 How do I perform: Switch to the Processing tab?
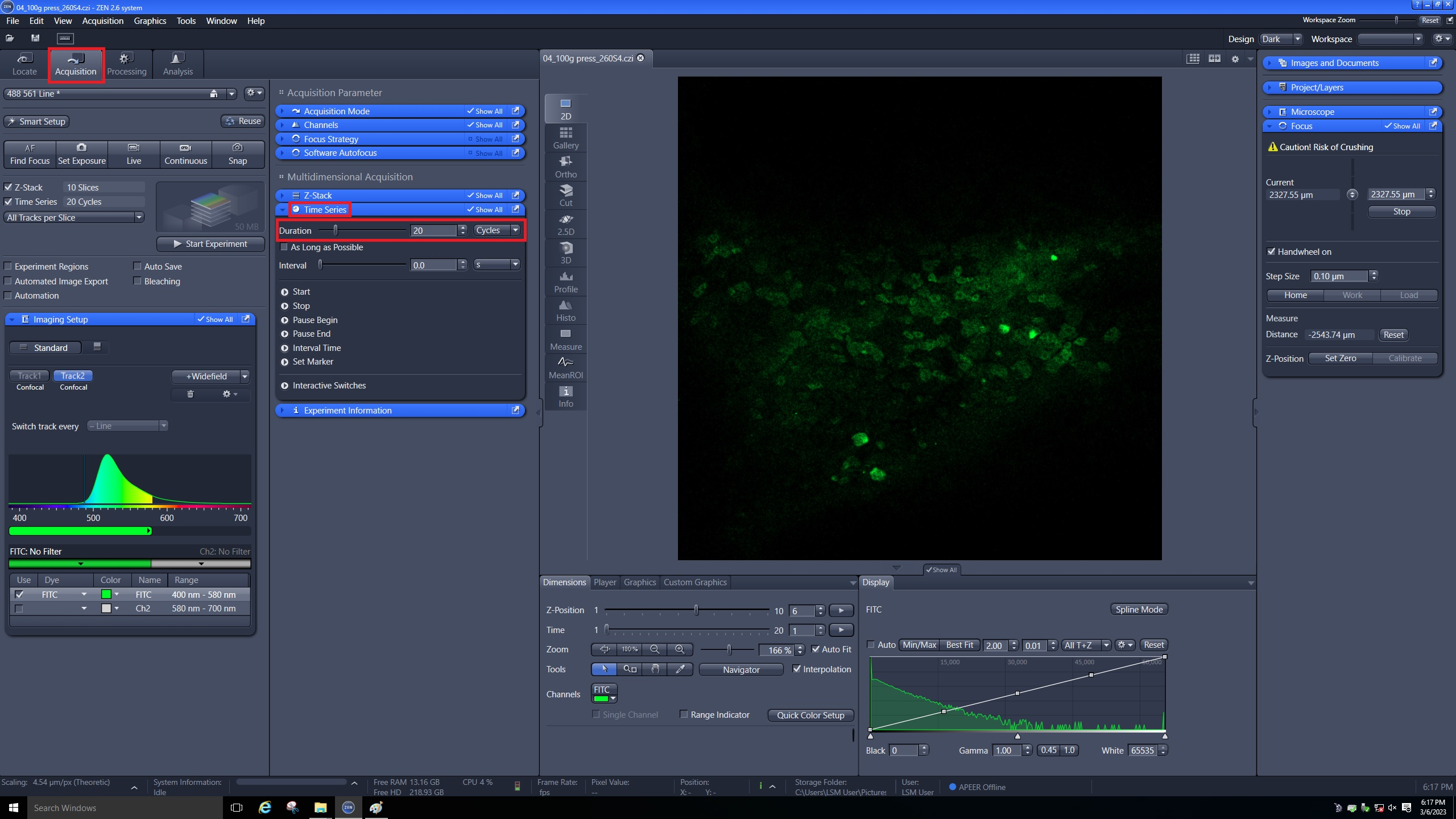[x=126, y=64]
